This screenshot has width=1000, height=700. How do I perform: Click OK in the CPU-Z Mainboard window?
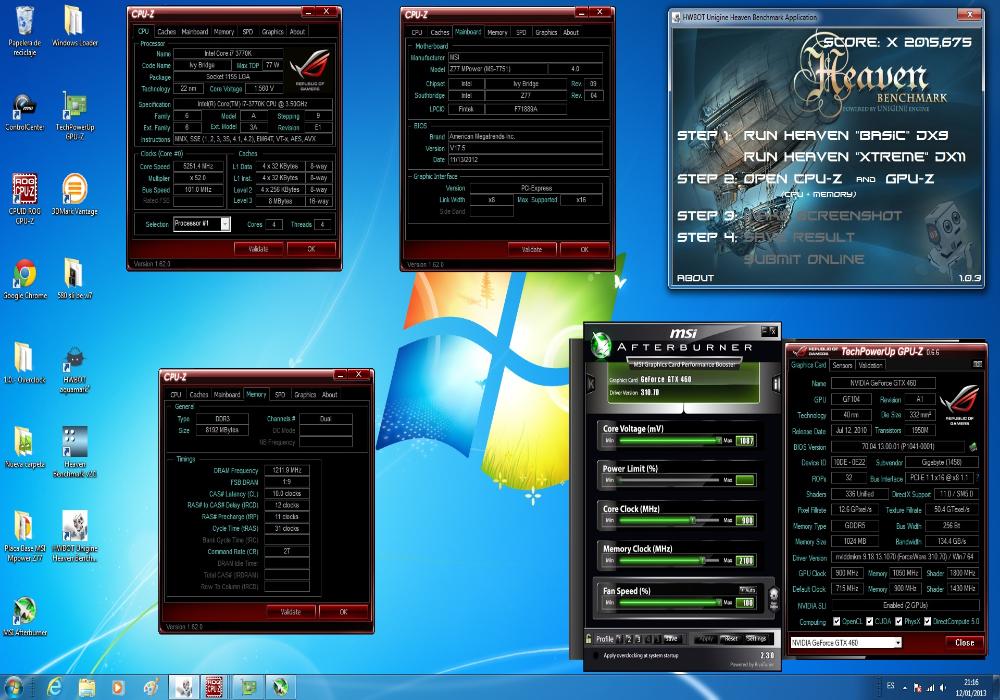(584, 249)
